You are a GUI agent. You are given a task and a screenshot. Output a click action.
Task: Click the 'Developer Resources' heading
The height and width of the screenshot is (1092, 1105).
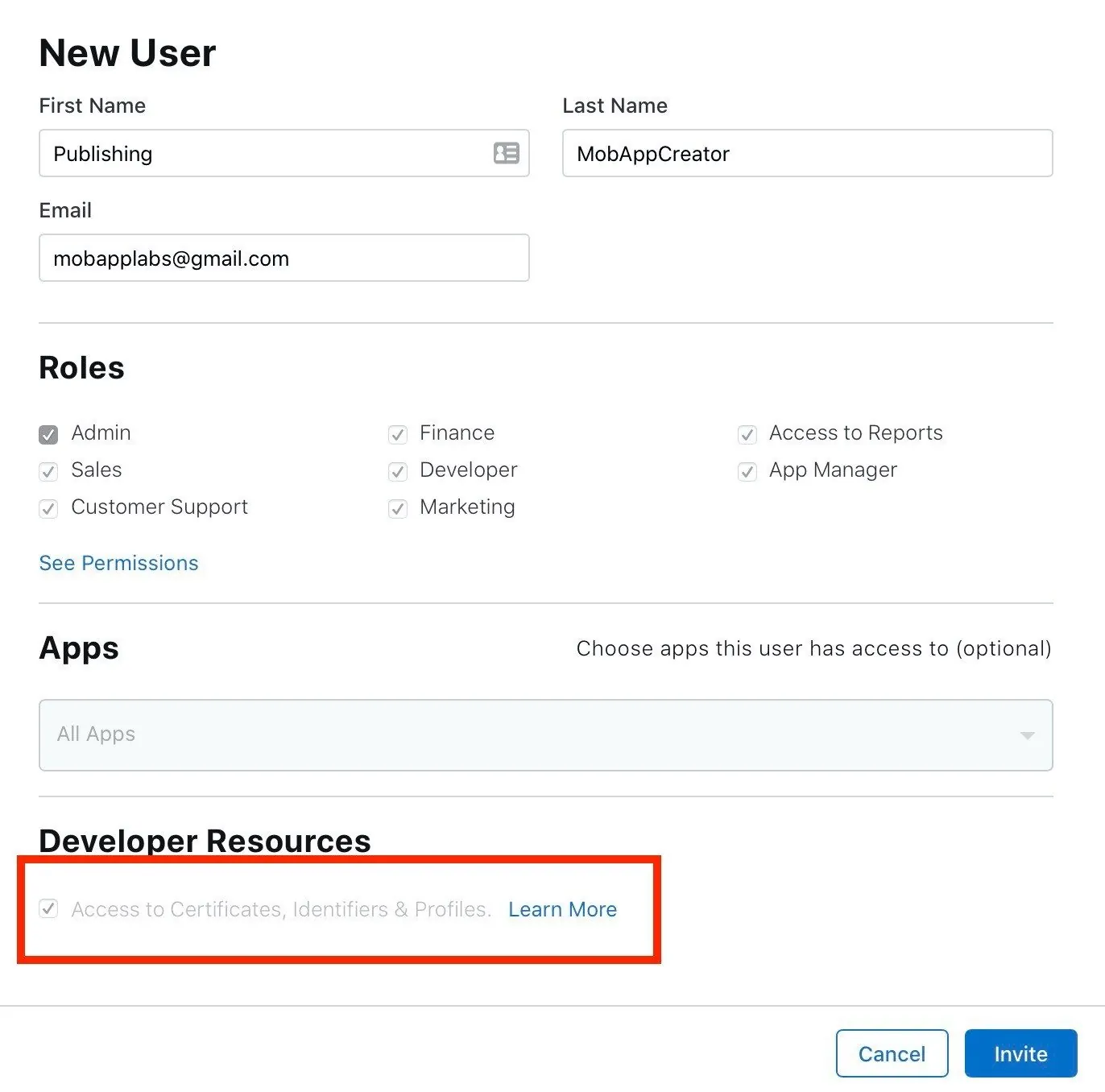coord(205,841)
